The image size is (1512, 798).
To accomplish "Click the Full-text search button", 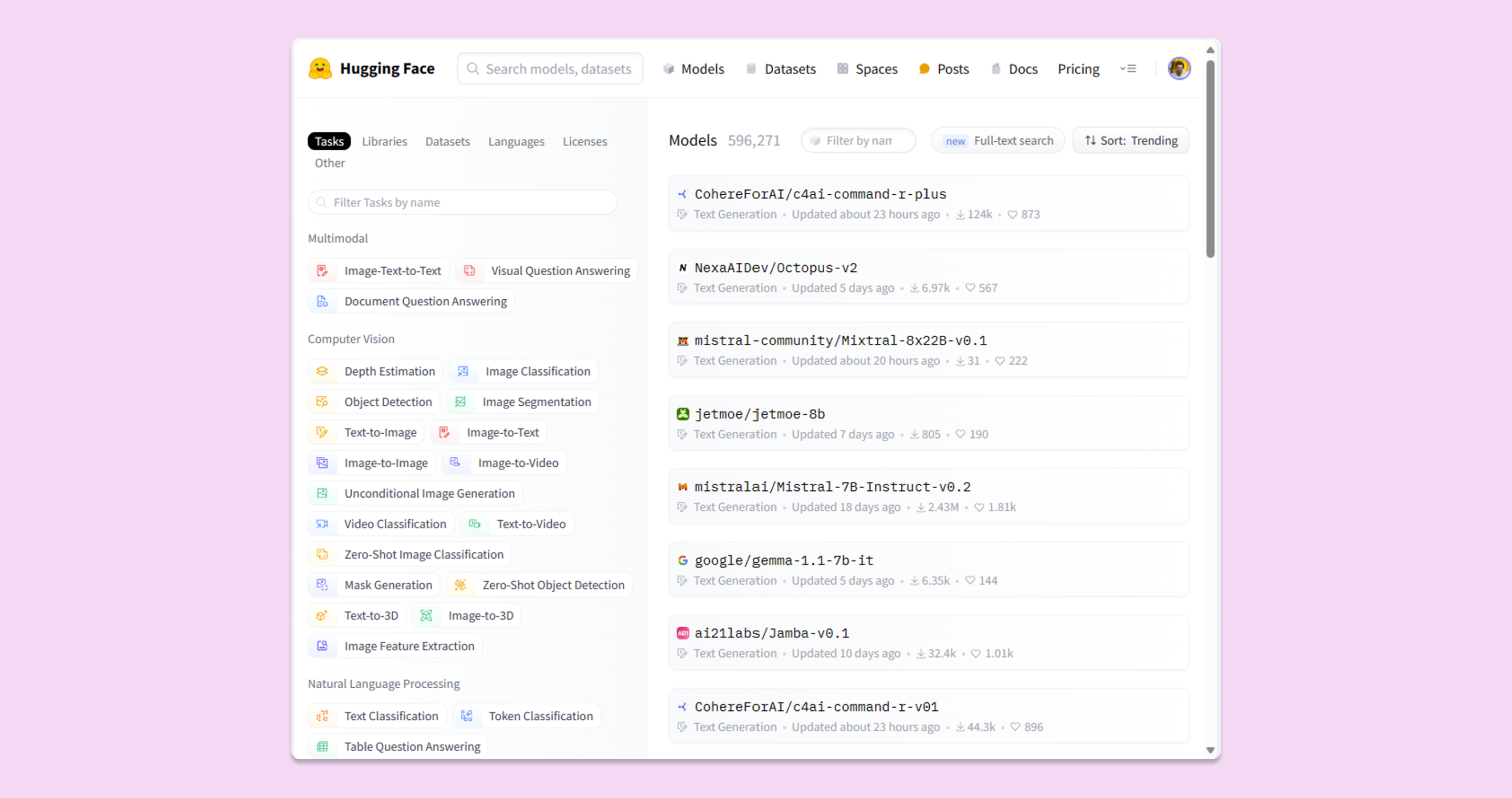I will click(x=998, y=141).
